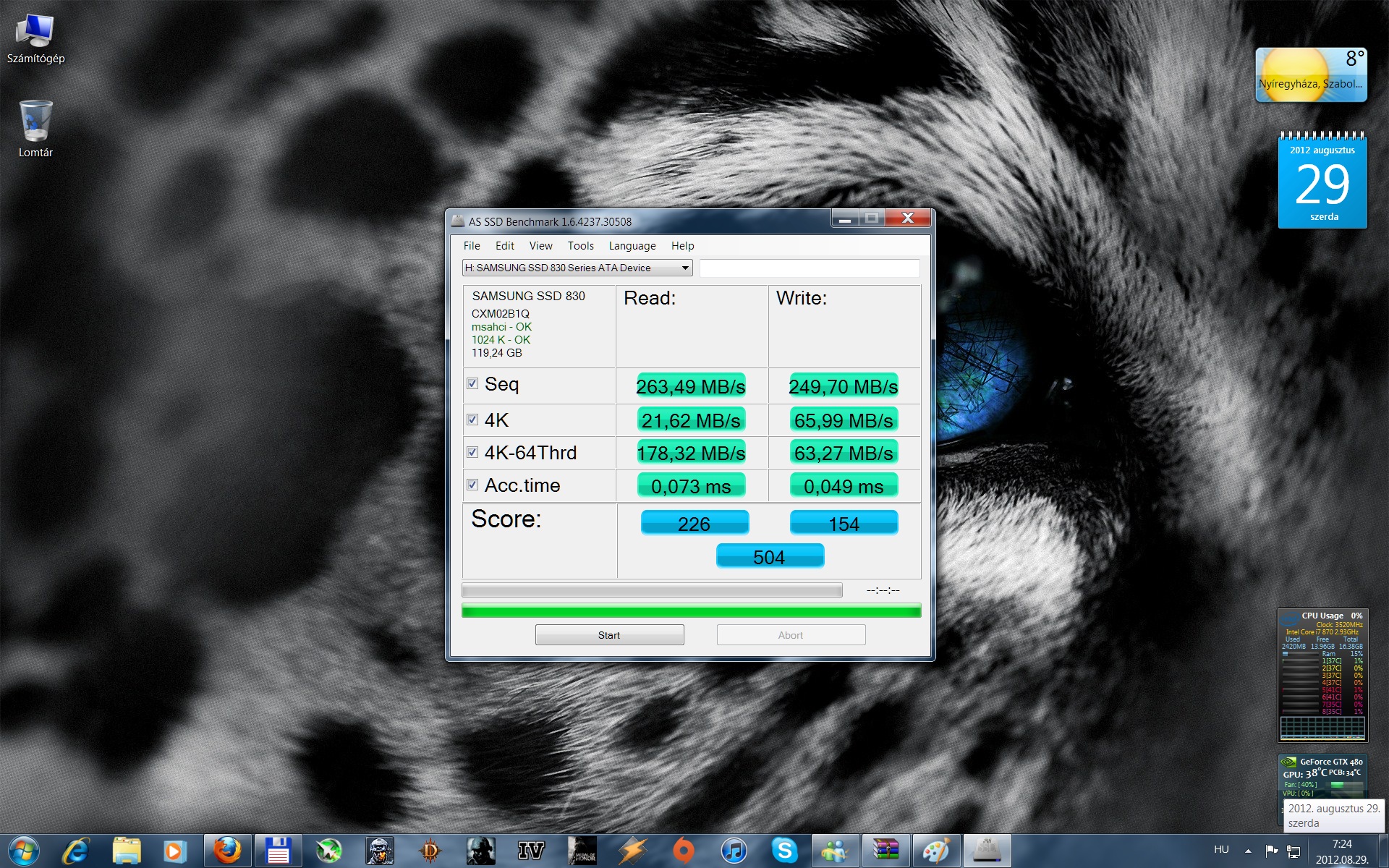Screen dimensions: 1389x868
Task: Click Seq read value 263,49 MB/s
Action: coord(691,386)
